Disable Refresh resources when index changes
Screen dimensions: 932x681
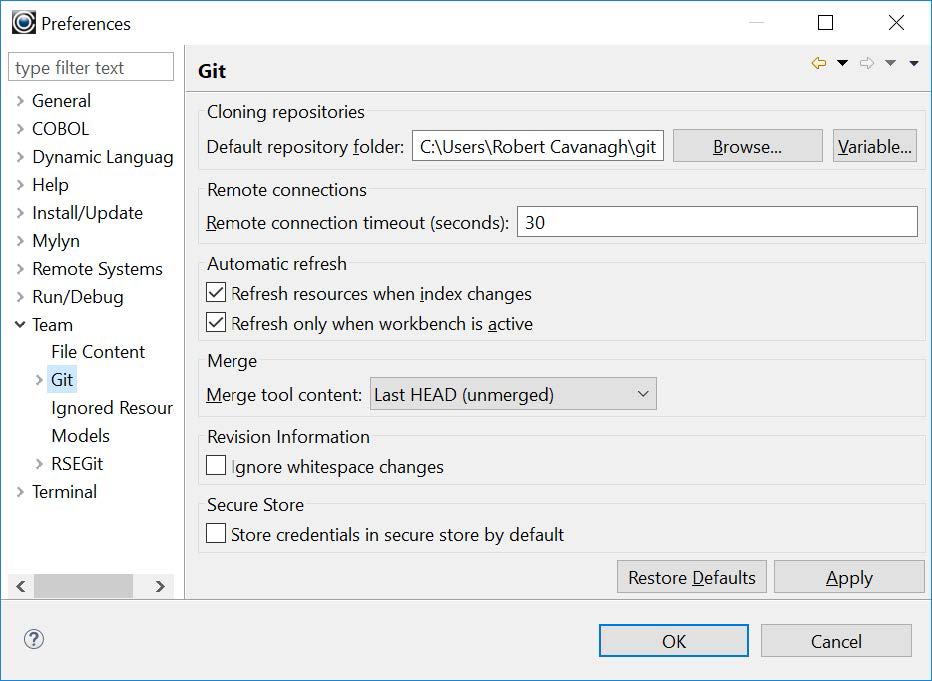(216, 293)
